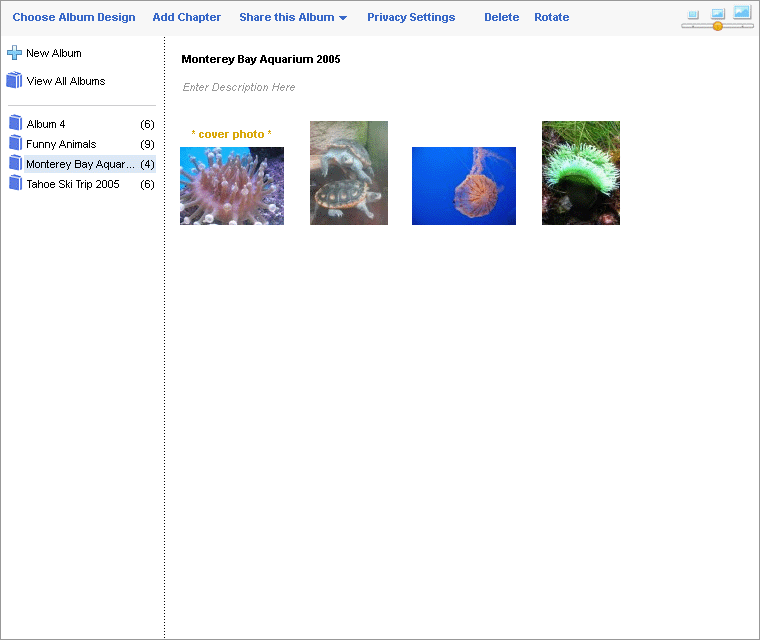Image resolution: width=760 pixels, height=640 pixels.
Task: Click the New Album plus icon
Action: pyautogui.click(x=15, y=52)
